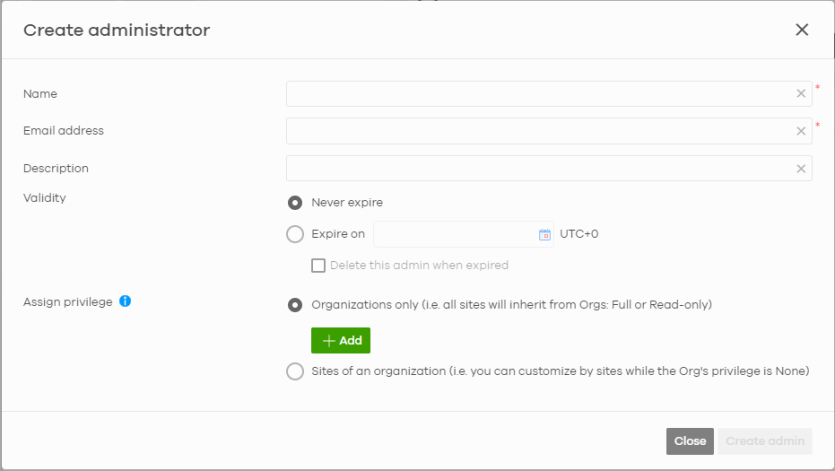The height and width of the screenshot is (471, 835).
Task: Open the Expire on date field
Action: [x=463, y=234]
